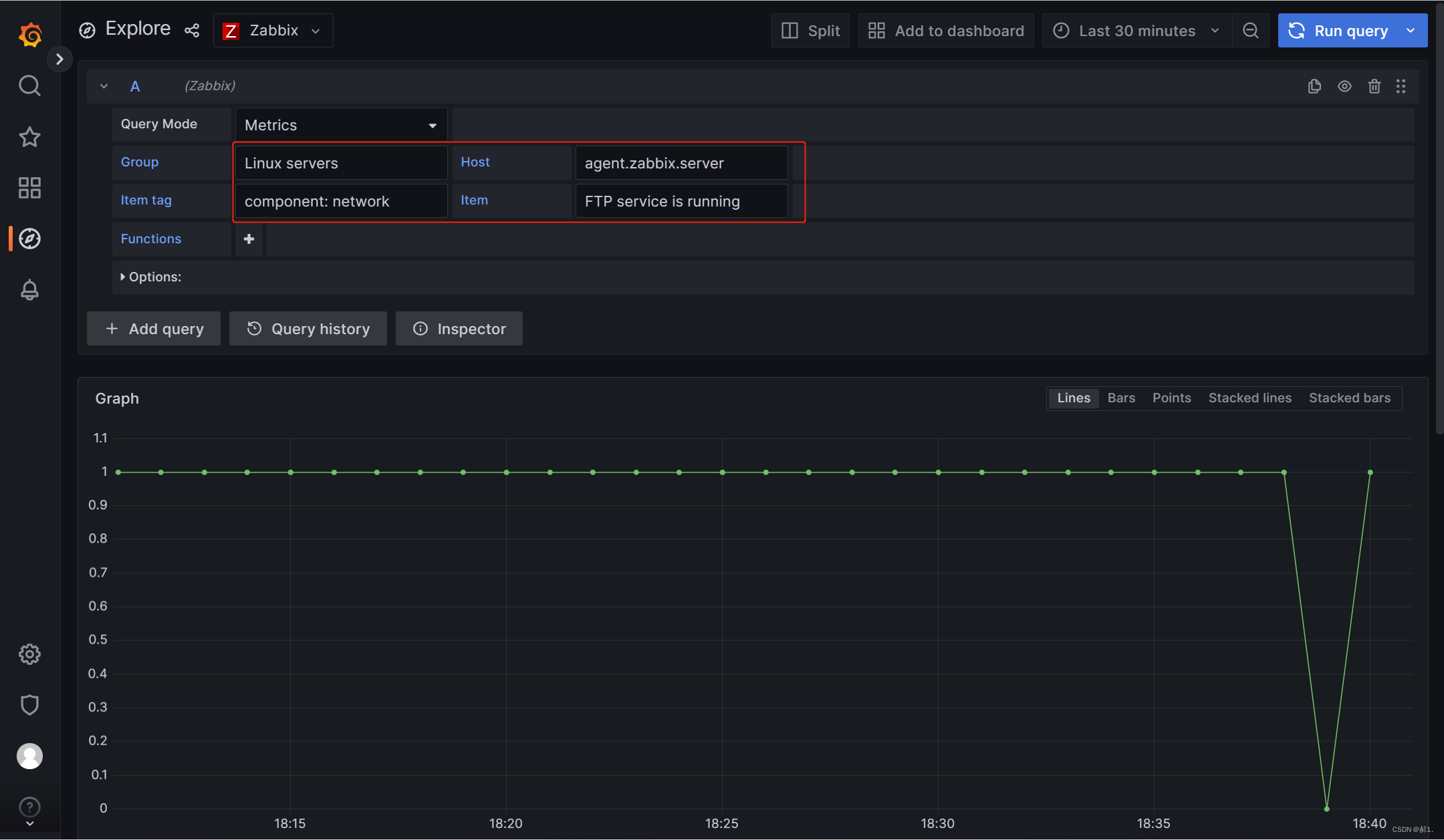The width and height of the screenshot is (1444, 840).
Task: Open the Zabbix data source dropdown
Action: (273, 31)
